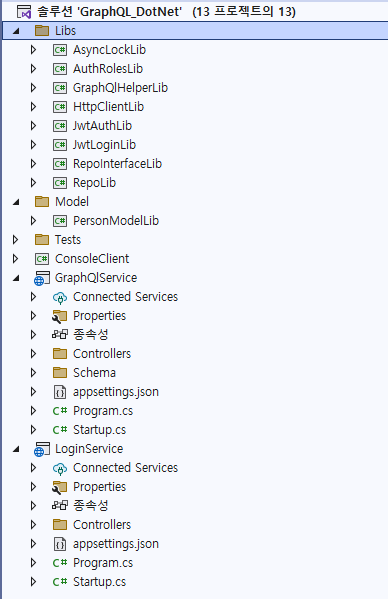This screenshot has height=599, width=388.
Task: Select the solution 'GraphQL_DotNet' root label
Action: pyautogui.click(x=166, y=12)
